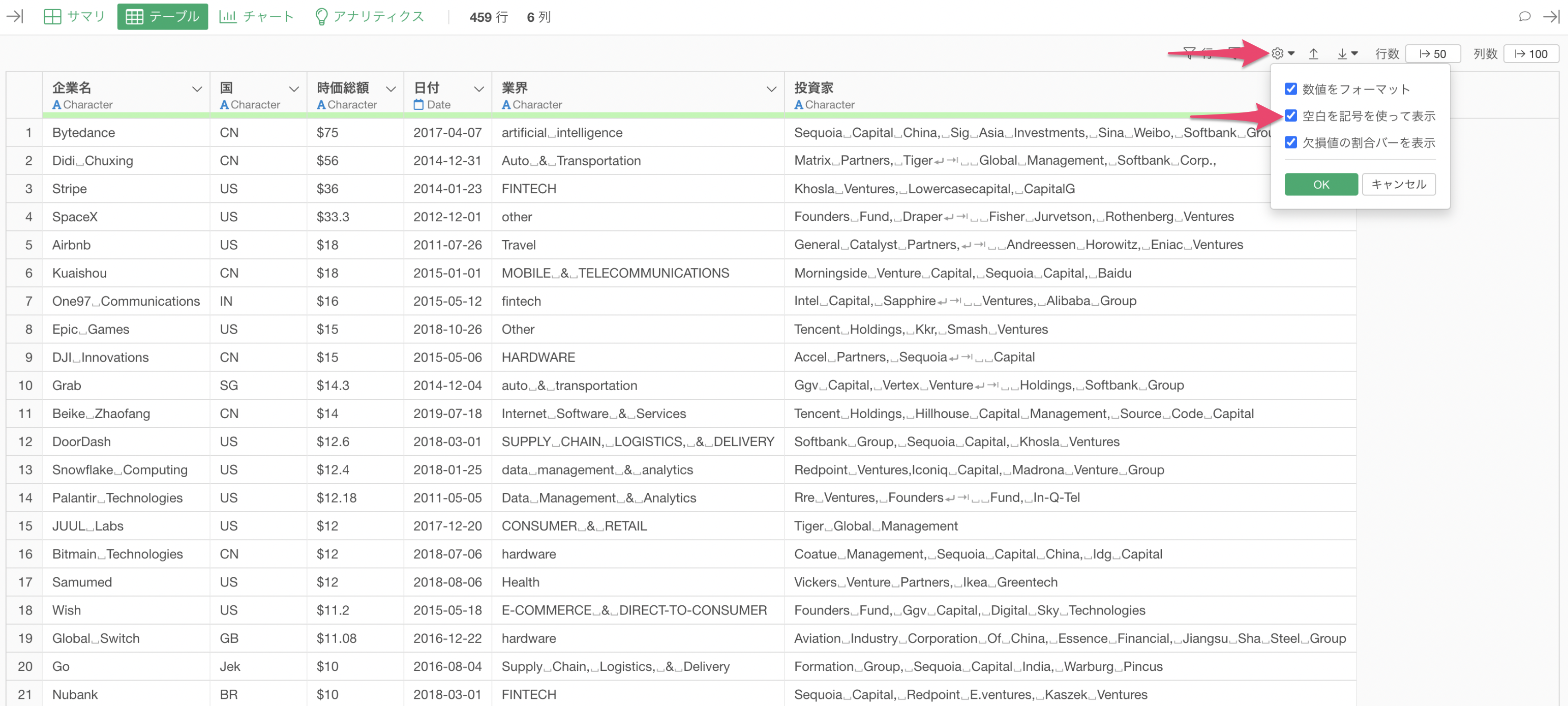This screenshot has width=1568, height=706.
Task: Click the Jek country cell
Action: [x=259, y=666]
